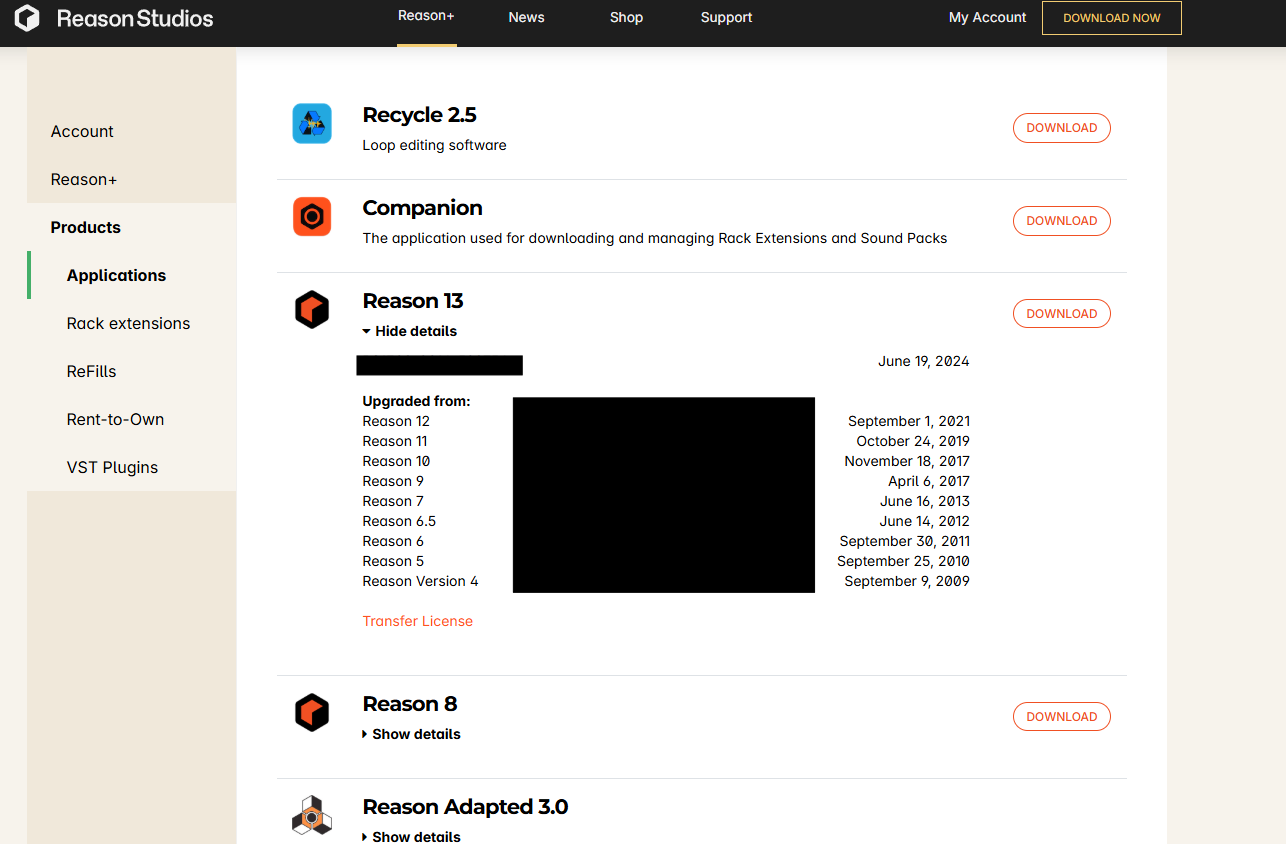Go to My Account
Viewport: 1286px width, 844px height.
(x=988, y=17)
